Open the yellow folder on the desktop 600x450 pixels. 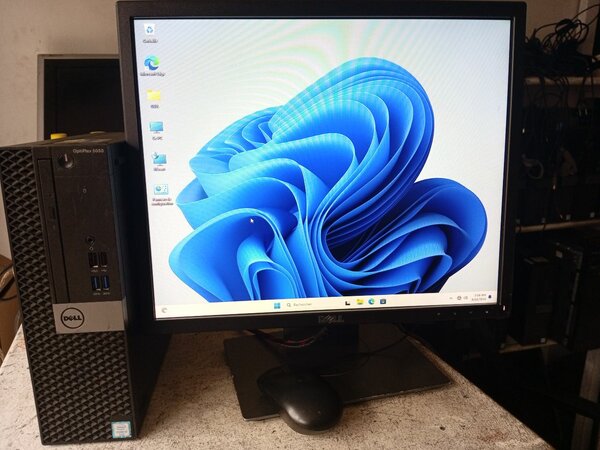pyautogui.click(x=154, y=99)
